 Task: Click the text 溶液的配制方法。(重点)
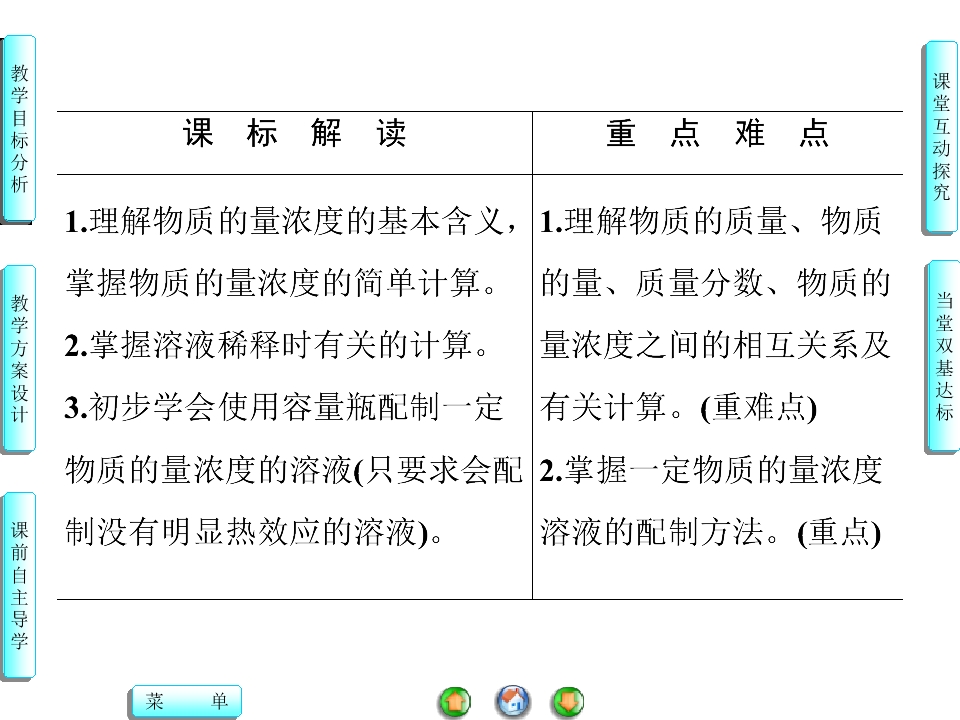pyautogui.click(x=711, y=531)
